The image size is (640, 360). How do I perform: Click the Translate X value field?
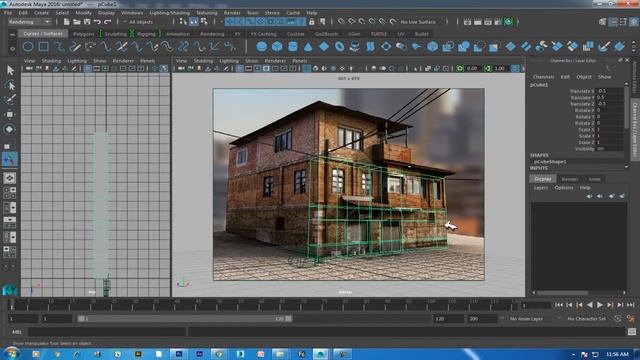609,91
